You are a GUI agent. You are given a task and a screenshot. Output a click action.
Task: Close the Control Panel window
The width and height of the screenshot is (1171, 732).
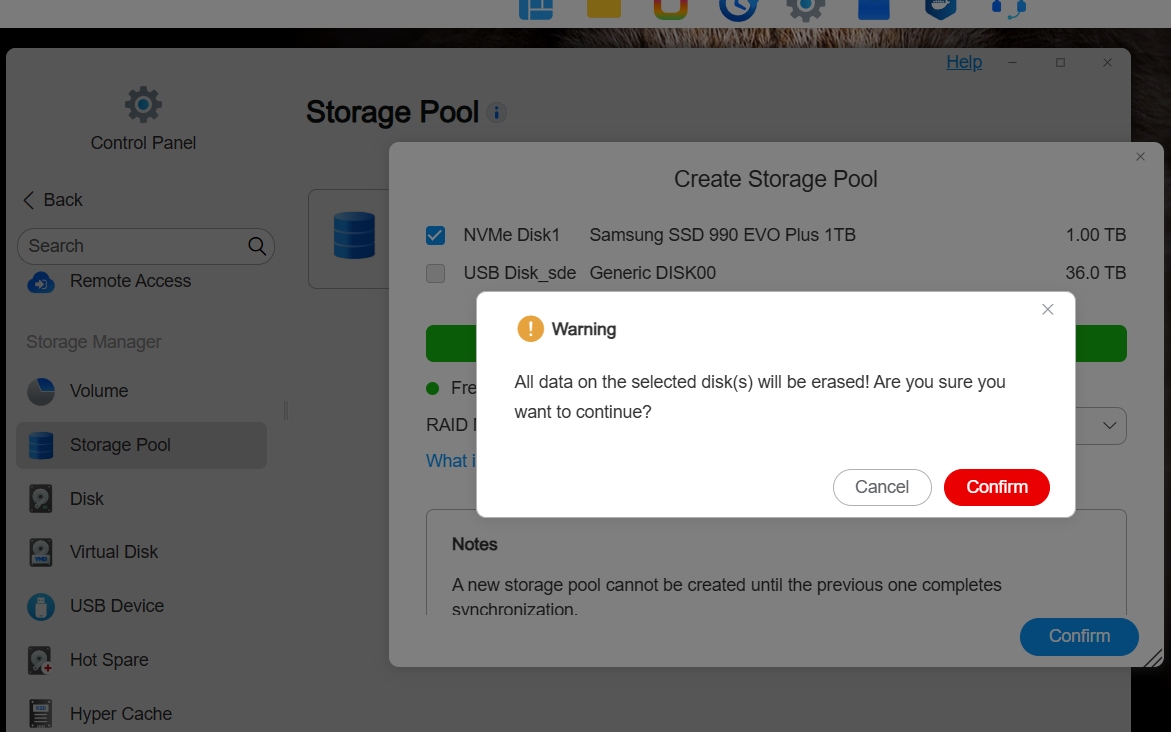1108,63
